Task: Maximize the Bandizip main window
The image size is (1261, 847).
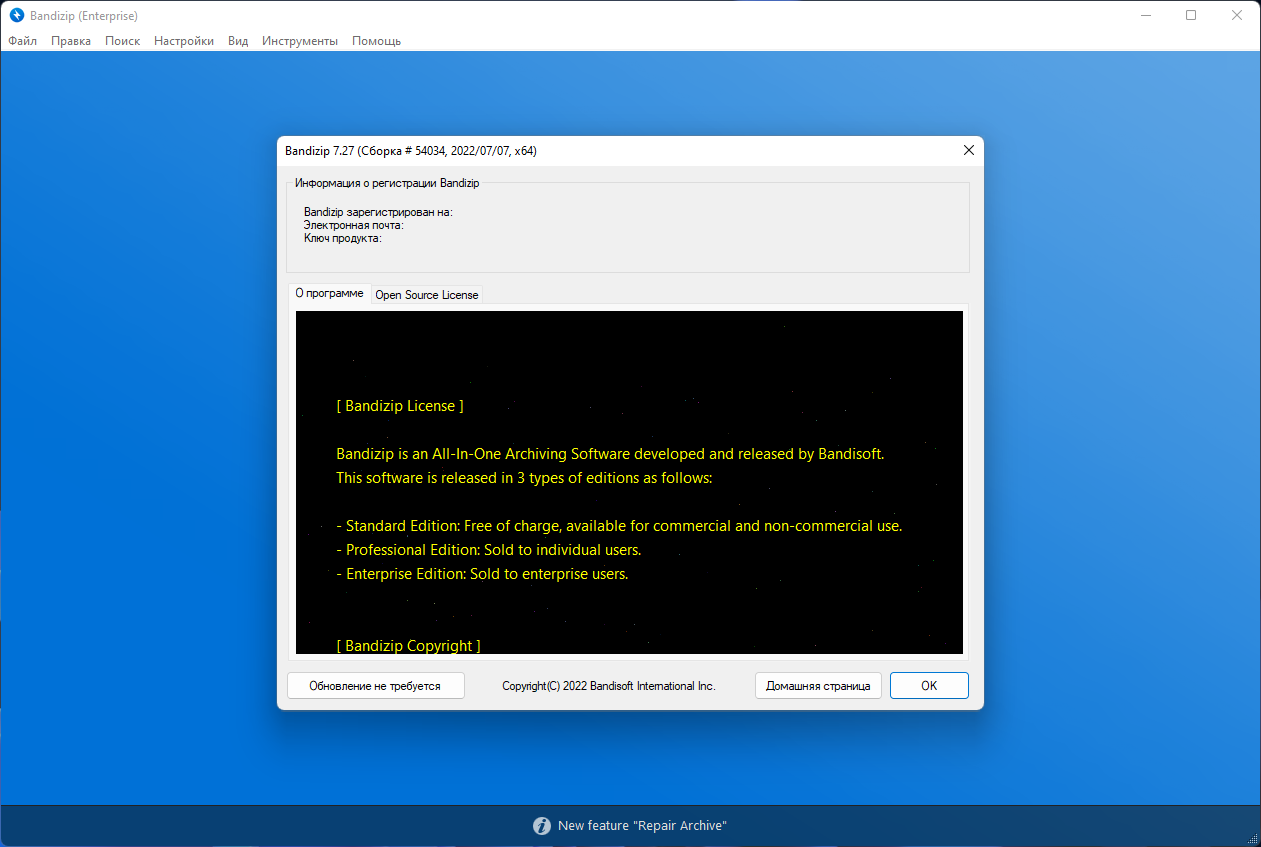Action: pos(1191,15)
